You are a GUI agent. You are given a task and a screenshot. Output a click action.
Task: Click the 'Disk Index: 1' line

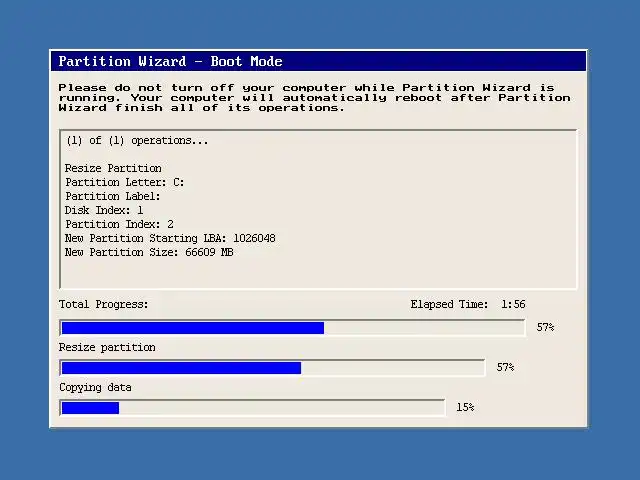104,210
